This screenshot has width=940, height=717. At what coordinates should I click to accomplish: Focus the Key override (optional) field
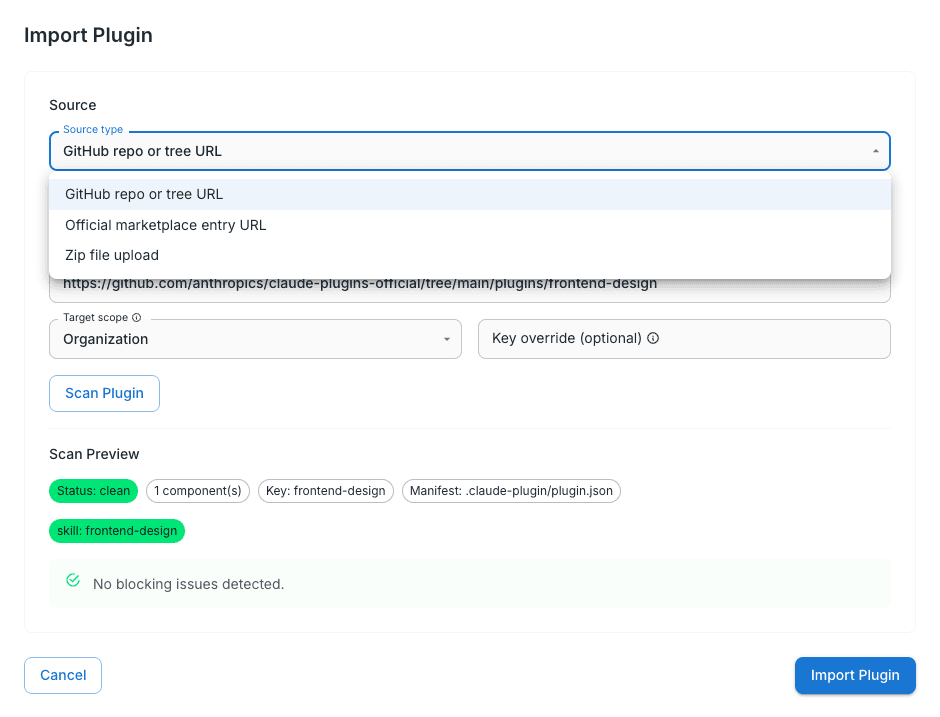(x=684, y=339)
